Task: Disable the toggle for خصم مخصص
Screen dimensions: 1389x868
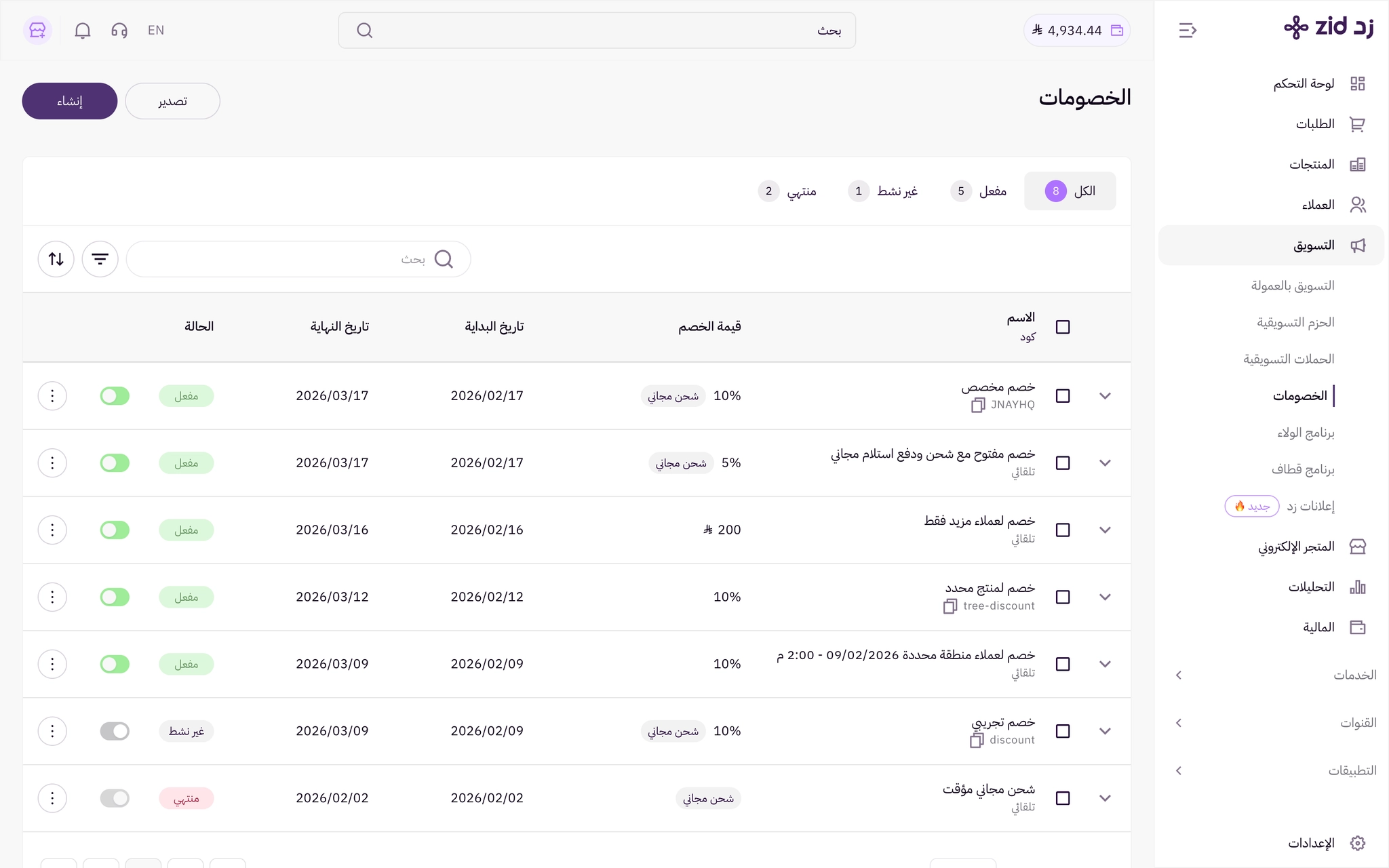Action: point(115,395)
